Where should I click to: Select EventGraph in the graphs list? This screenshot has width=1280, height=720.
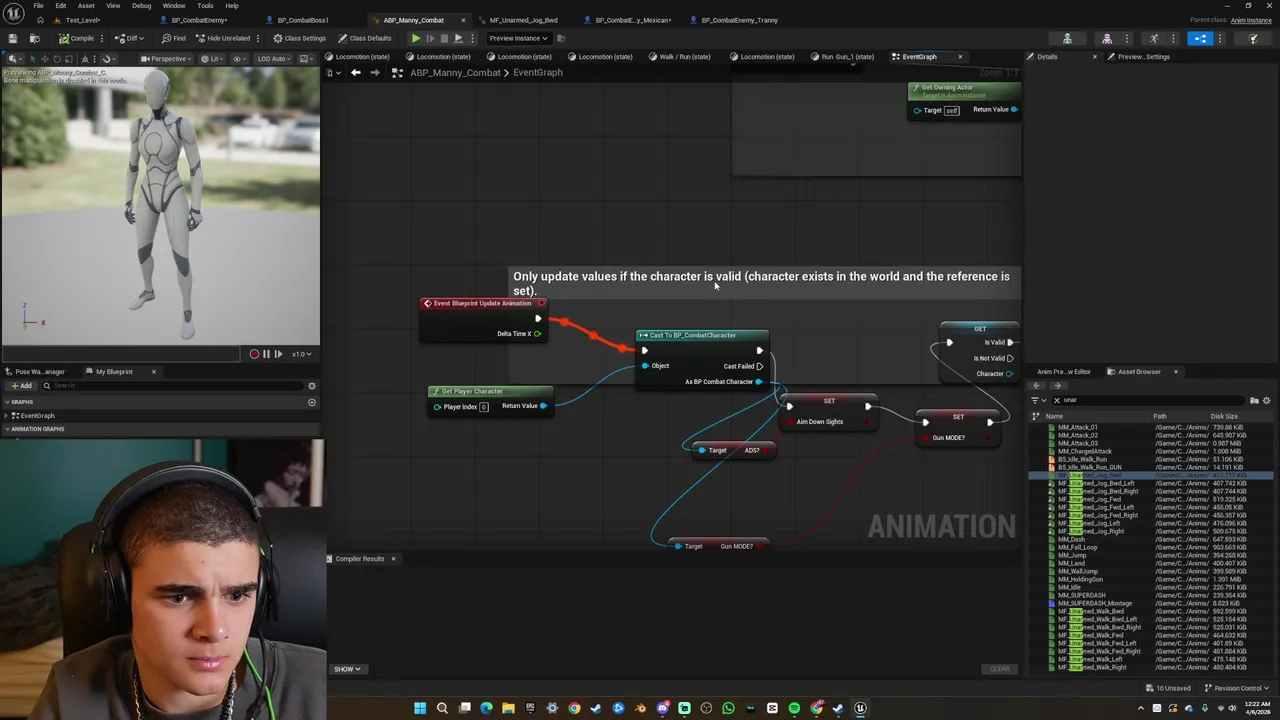click(38, 416)
